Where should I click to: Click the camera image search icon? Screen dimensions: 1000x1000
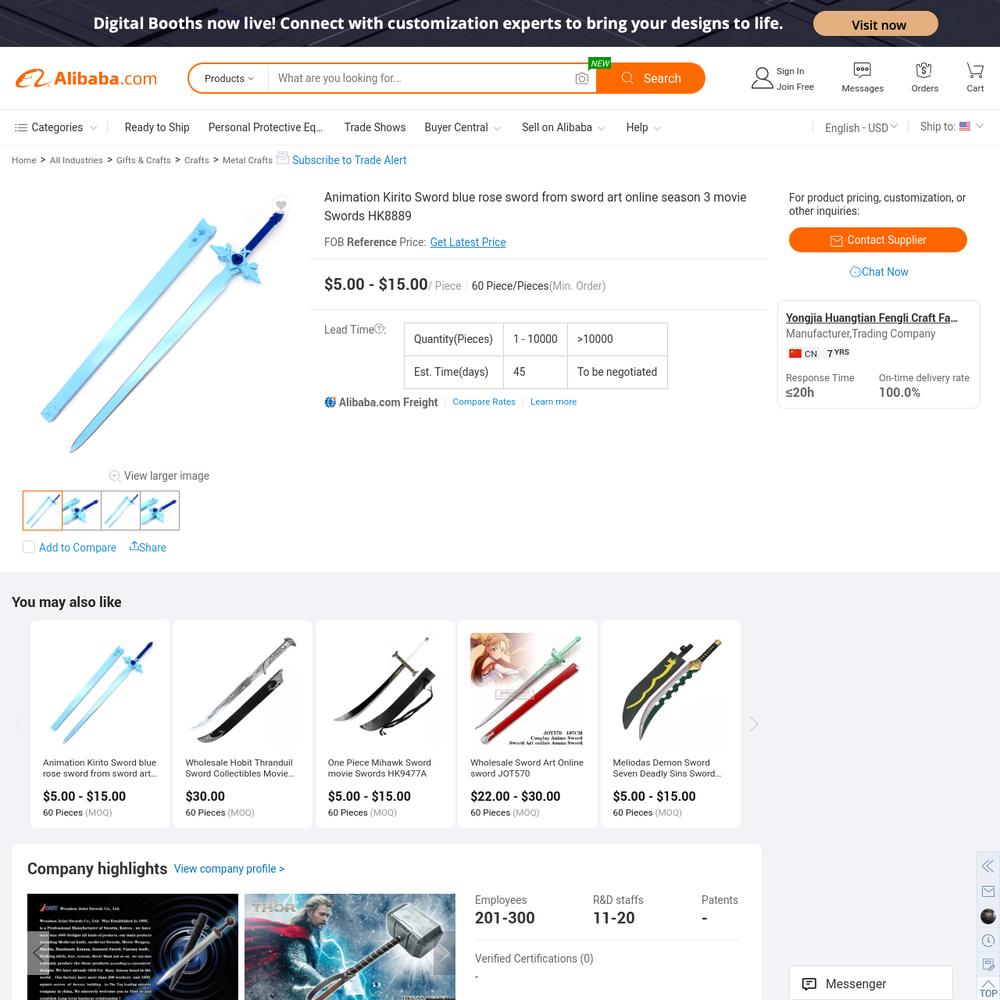(x=581, y=78)
